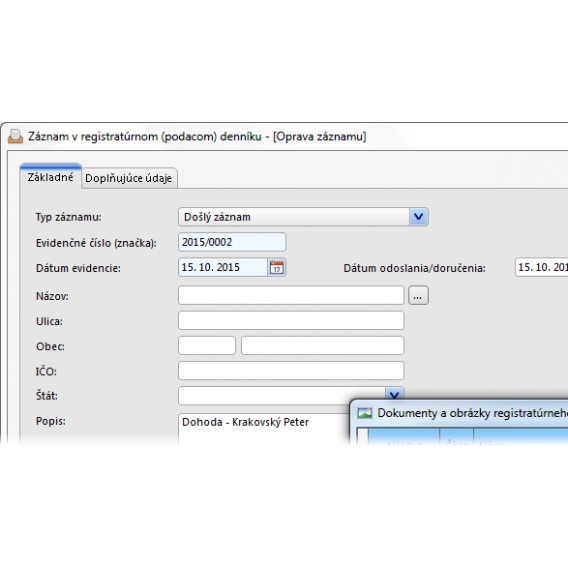Open the Štát dropdown arrow

pyautogui.click(x=394, y=394)
